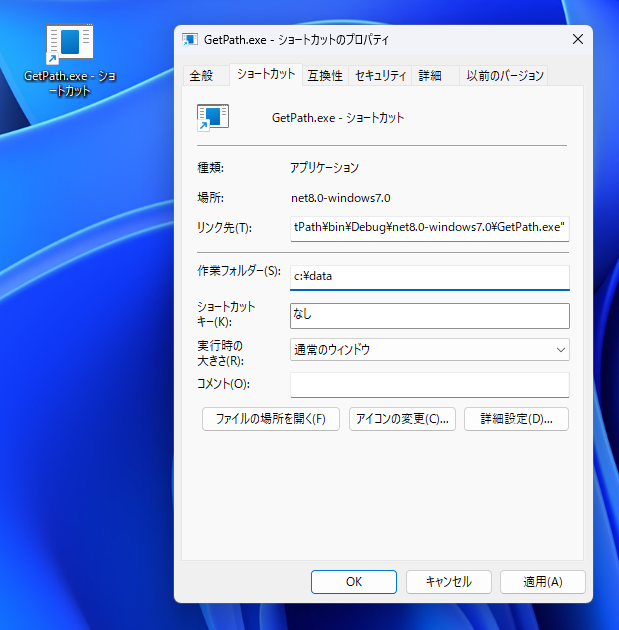Click the 作業フォルダー field containing c:¥data
This screenshot has width=619, height=630.
(x=429, y=277)
